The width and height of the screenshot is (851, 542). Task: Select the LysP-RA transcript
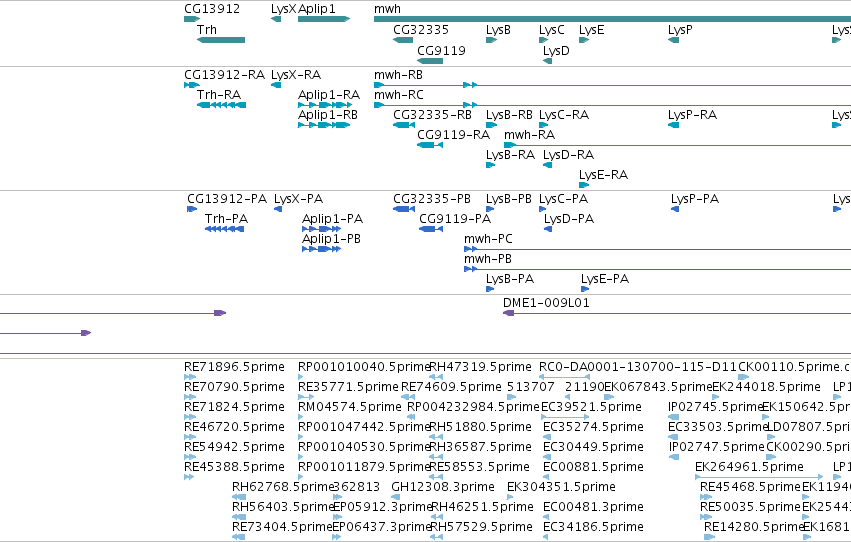693,115
